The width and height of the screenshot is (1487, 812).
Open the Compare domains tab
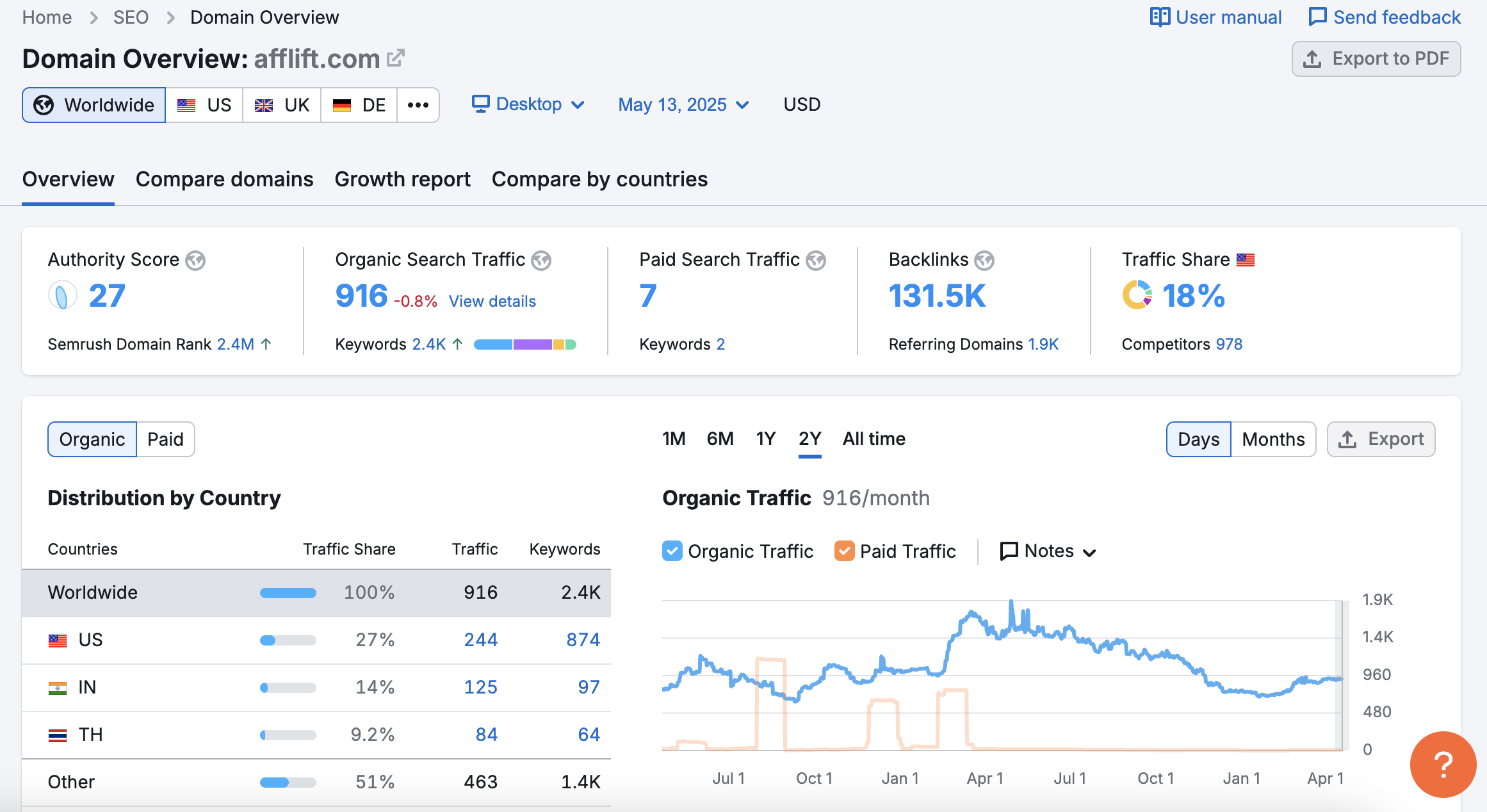coord(225,179)
